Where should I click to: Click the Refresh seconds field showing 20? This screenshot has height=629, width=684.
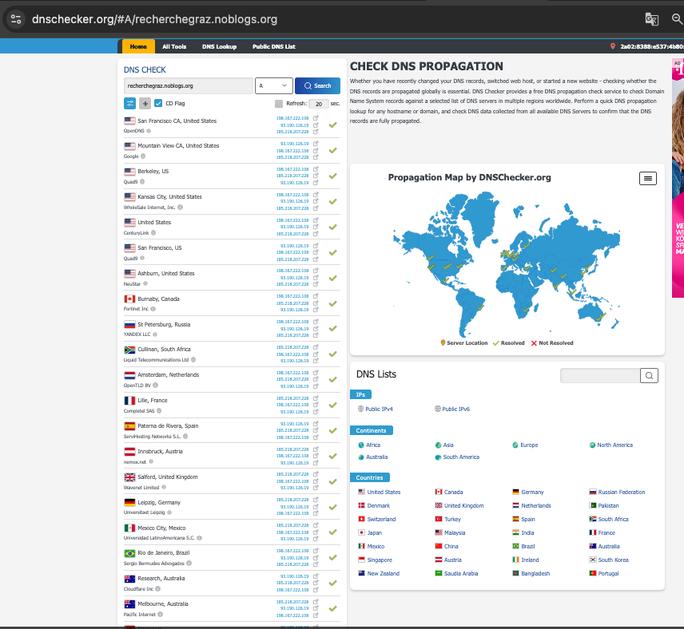[318, 103]
